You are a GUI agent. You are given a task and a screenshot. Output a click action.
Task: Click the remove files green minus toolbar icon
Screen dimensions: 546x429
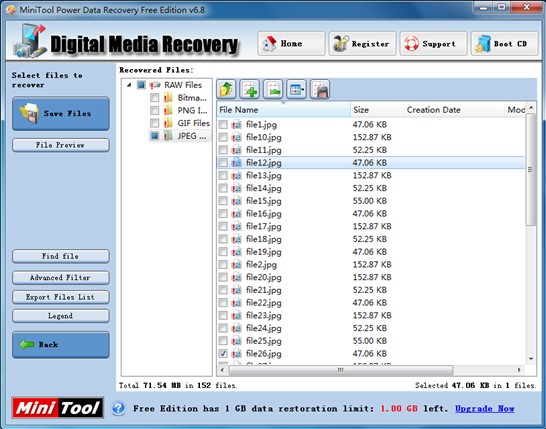tap(273, 89)
